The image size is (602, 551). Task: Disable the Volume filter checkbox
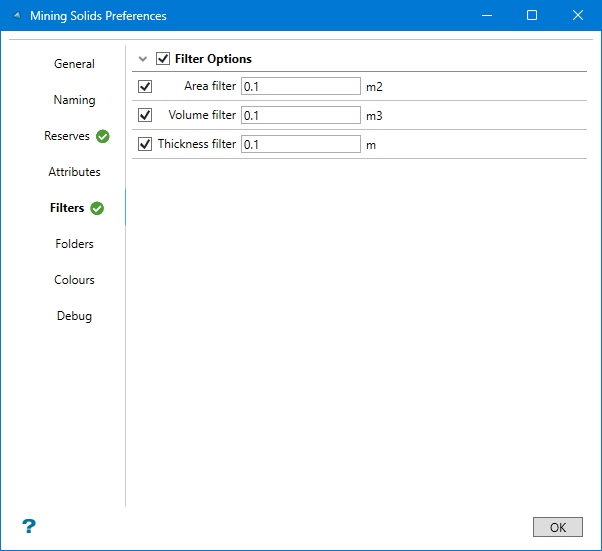click(x=145, y=116)
